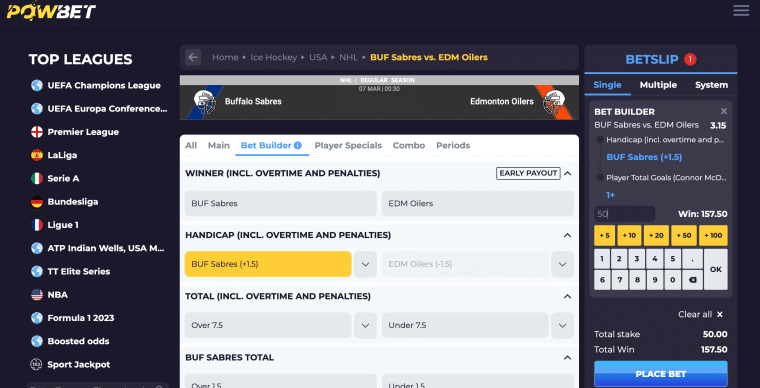This screenshot has height=388, width=760.
Task: Click the Bundesliga Germany flag icon
Action: pyautogui.click(x=37, y=202)
